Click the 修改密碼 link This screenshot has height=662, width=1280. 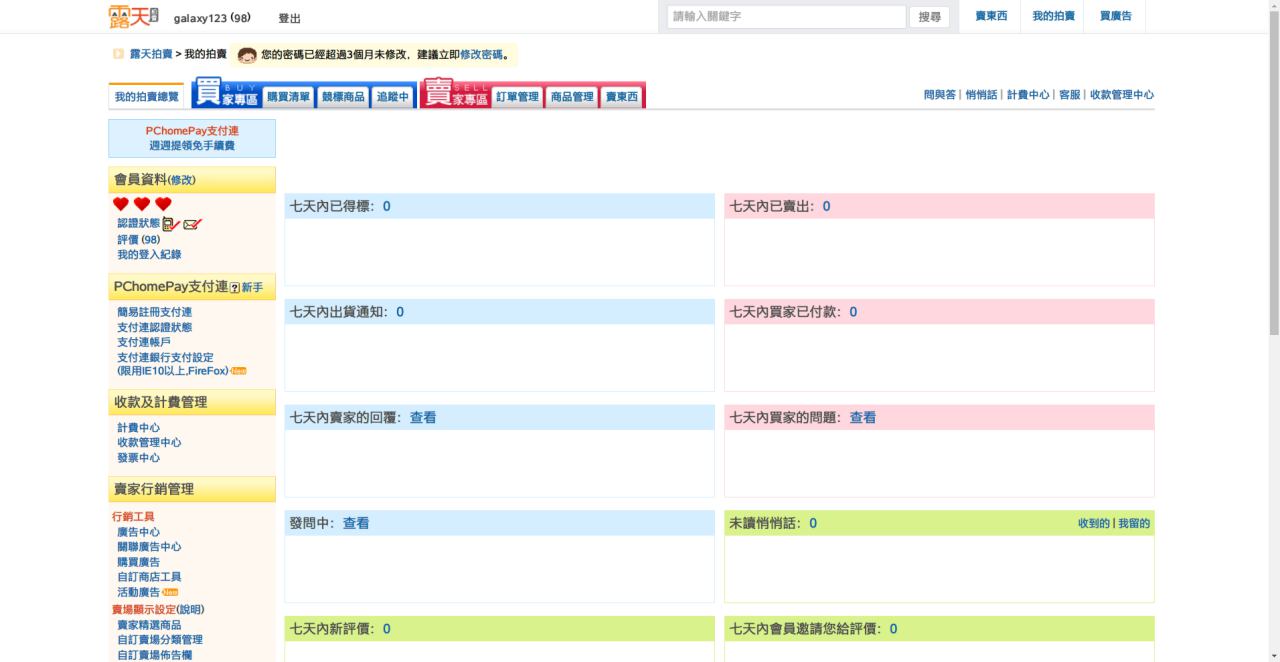click(x=481, y=54)
